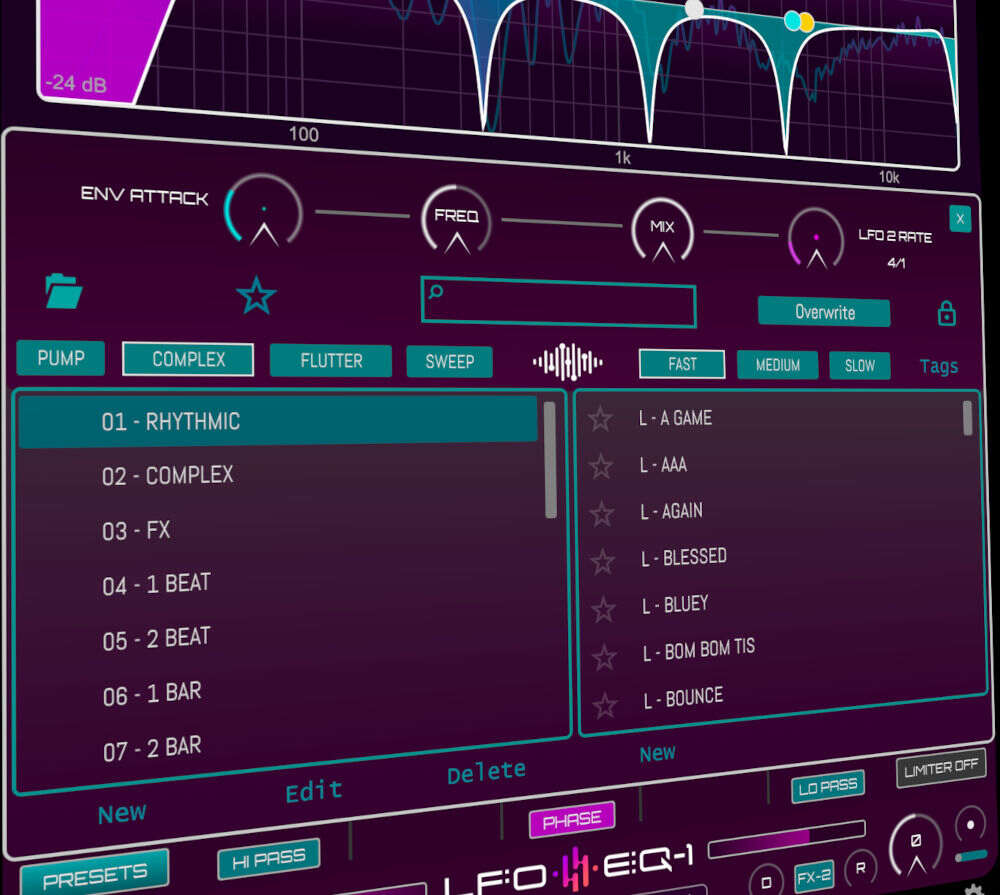Select the FAST speed tag
This screenshot has height=895, width=1000.
click(x=682, y=364)
